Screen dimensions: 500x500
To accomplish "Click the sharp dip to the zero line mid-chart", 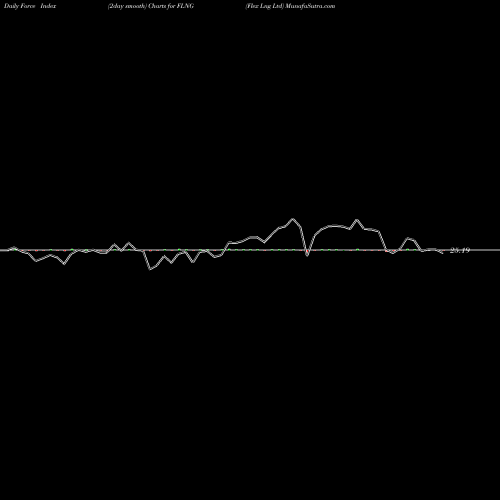I will pyautogui.click(x=307, y=255).
